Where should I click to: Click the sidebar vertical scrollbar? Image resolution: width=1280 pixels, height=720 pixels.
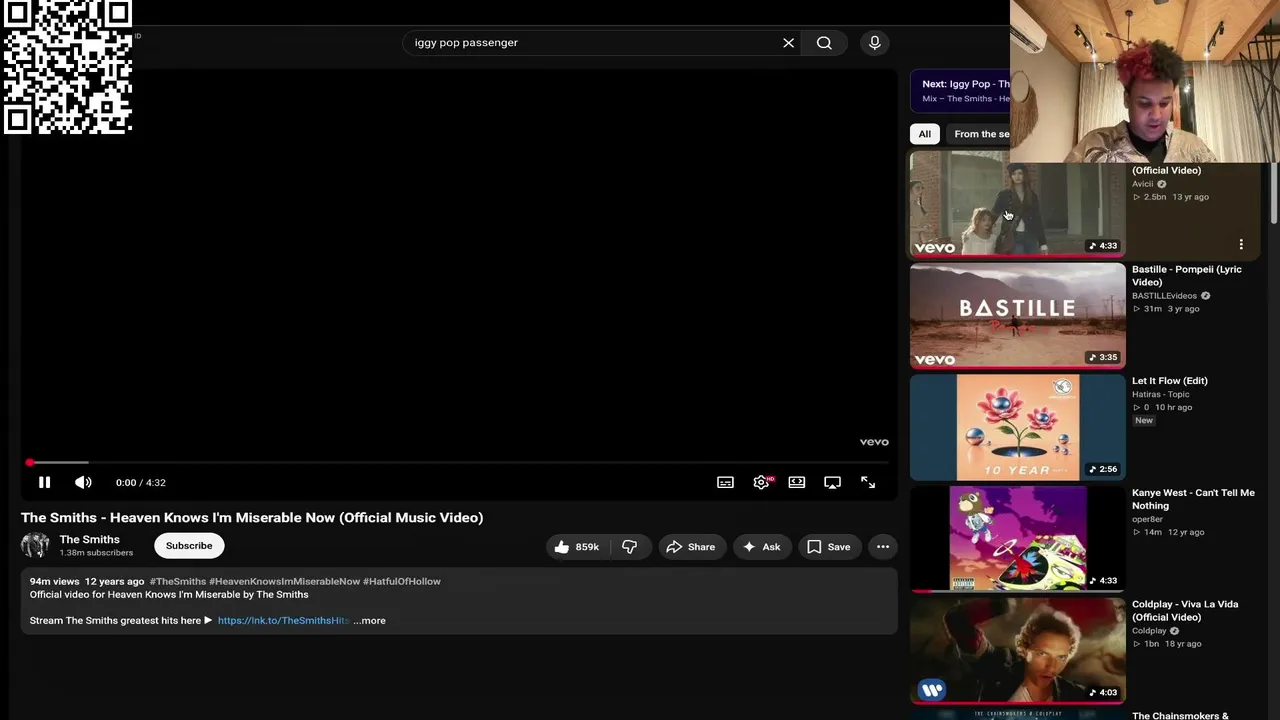click(1273, 194)
